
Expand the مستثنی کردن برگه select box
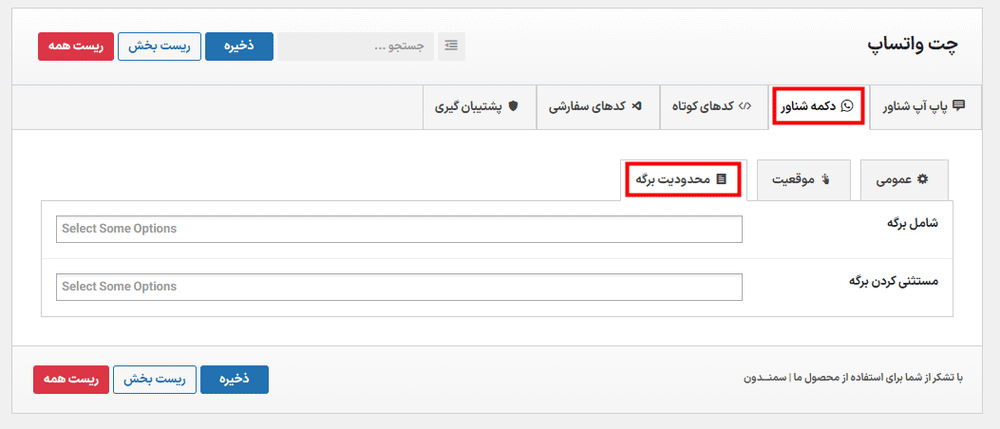pyautogui.click(x=400, y=287)
